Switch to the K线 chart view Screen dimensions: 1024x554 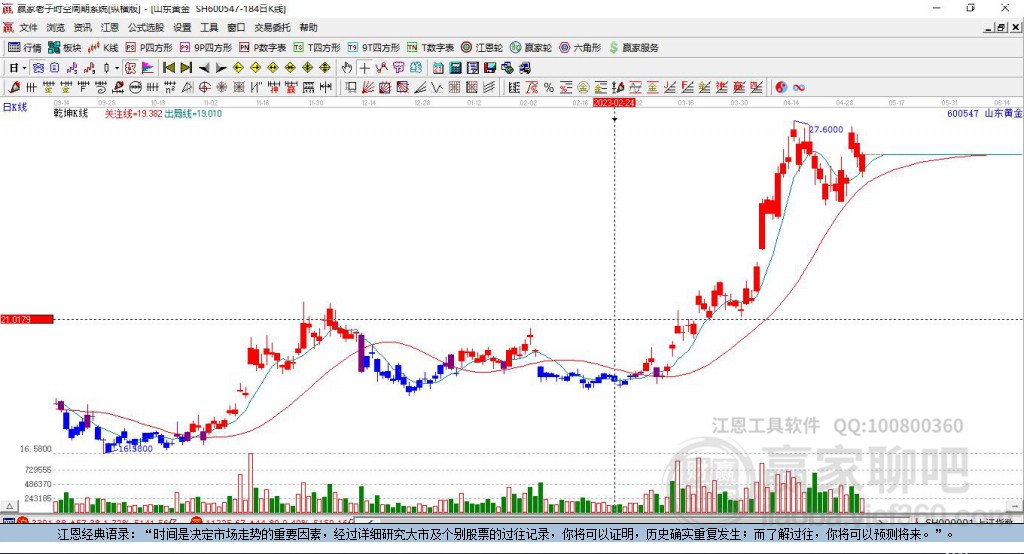(x=103, y=48)
